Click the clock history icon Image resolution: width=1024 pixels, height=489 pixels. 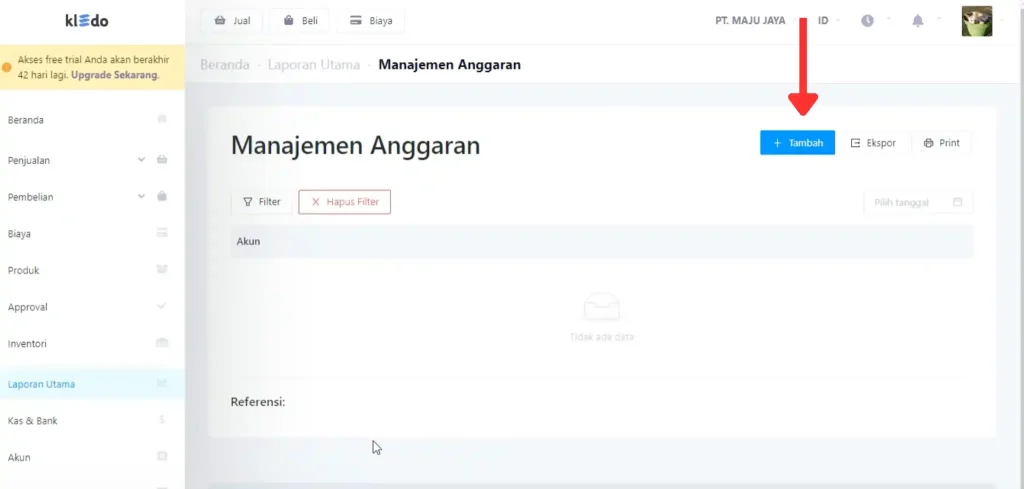pos(867,21)
